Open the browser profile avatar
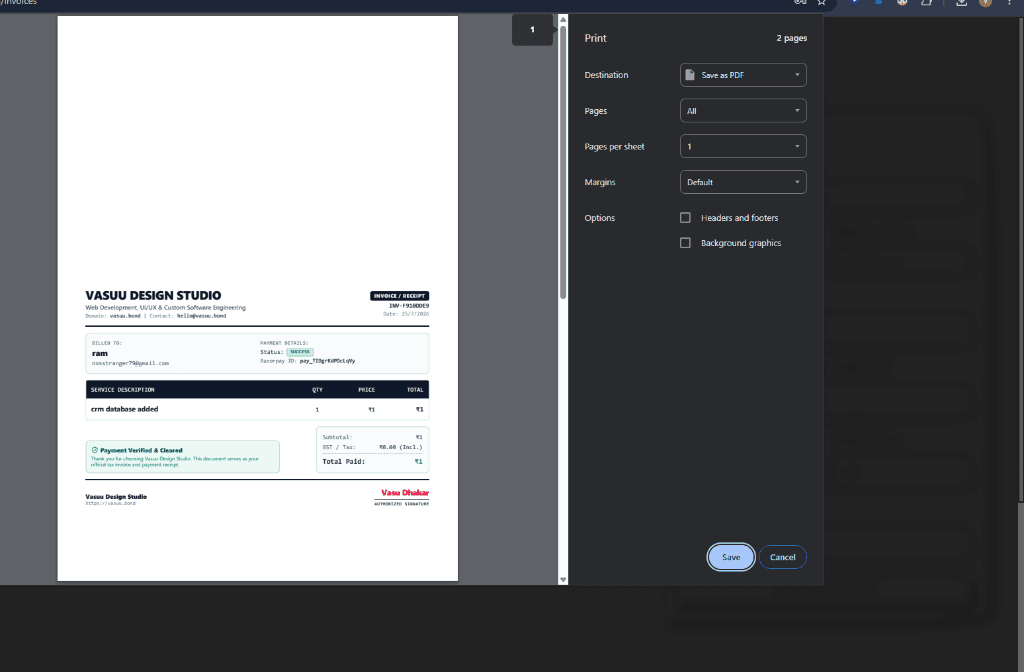Image resolution: width=1024 pixels, height=672 pixels. [x=985, y=3]
